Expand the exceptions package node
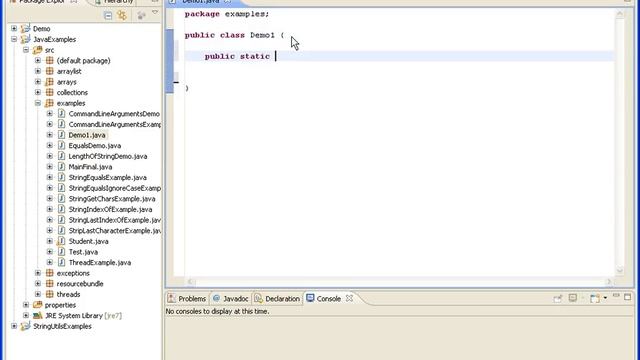The image size is (640, 360). pos(38,273)
